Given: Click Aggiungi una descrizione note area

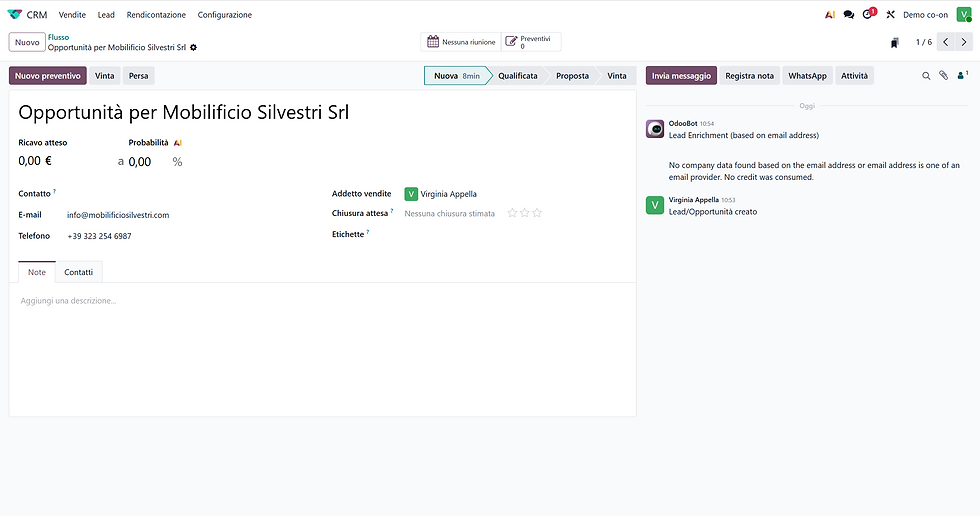Looking at the screenshot, I should coord(68,300).
